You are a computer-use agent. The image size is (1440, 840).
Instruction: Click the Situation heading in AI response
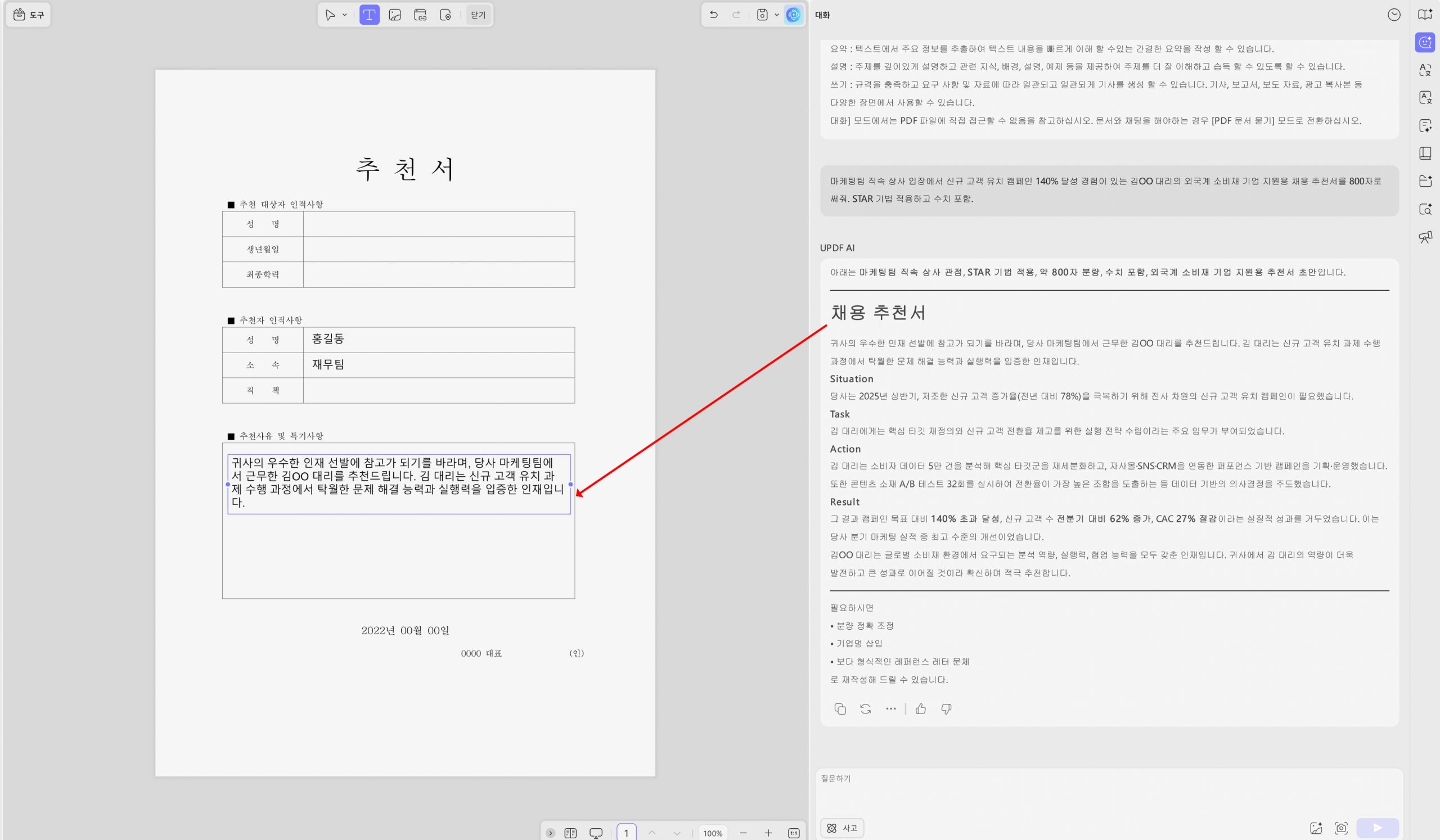852,378
